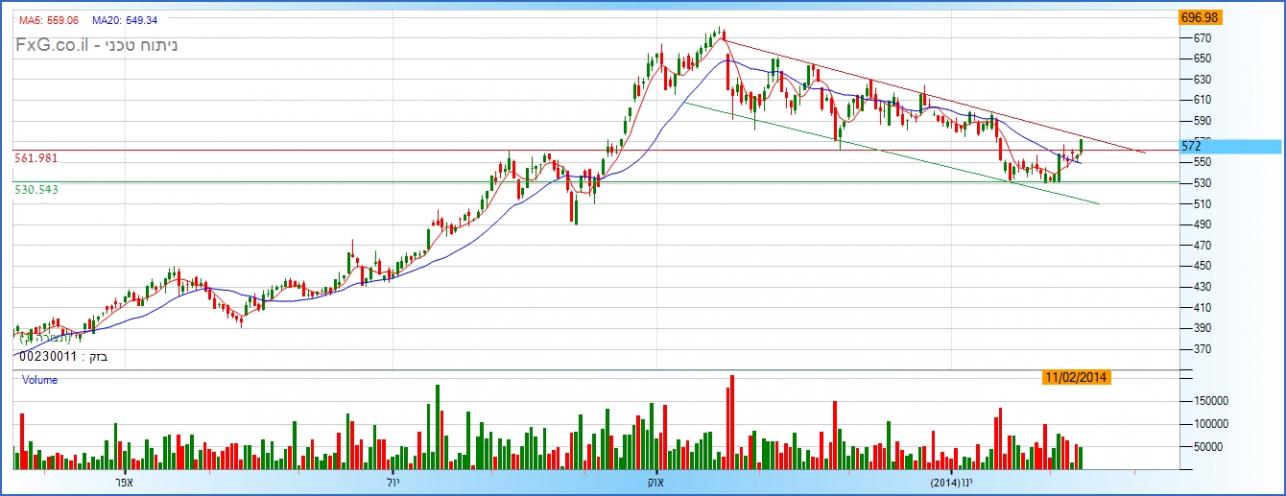The height and width of the screenshot is (496, 1286).
Task: Click the 561.981 resistance level label
Action: point(36,158)
